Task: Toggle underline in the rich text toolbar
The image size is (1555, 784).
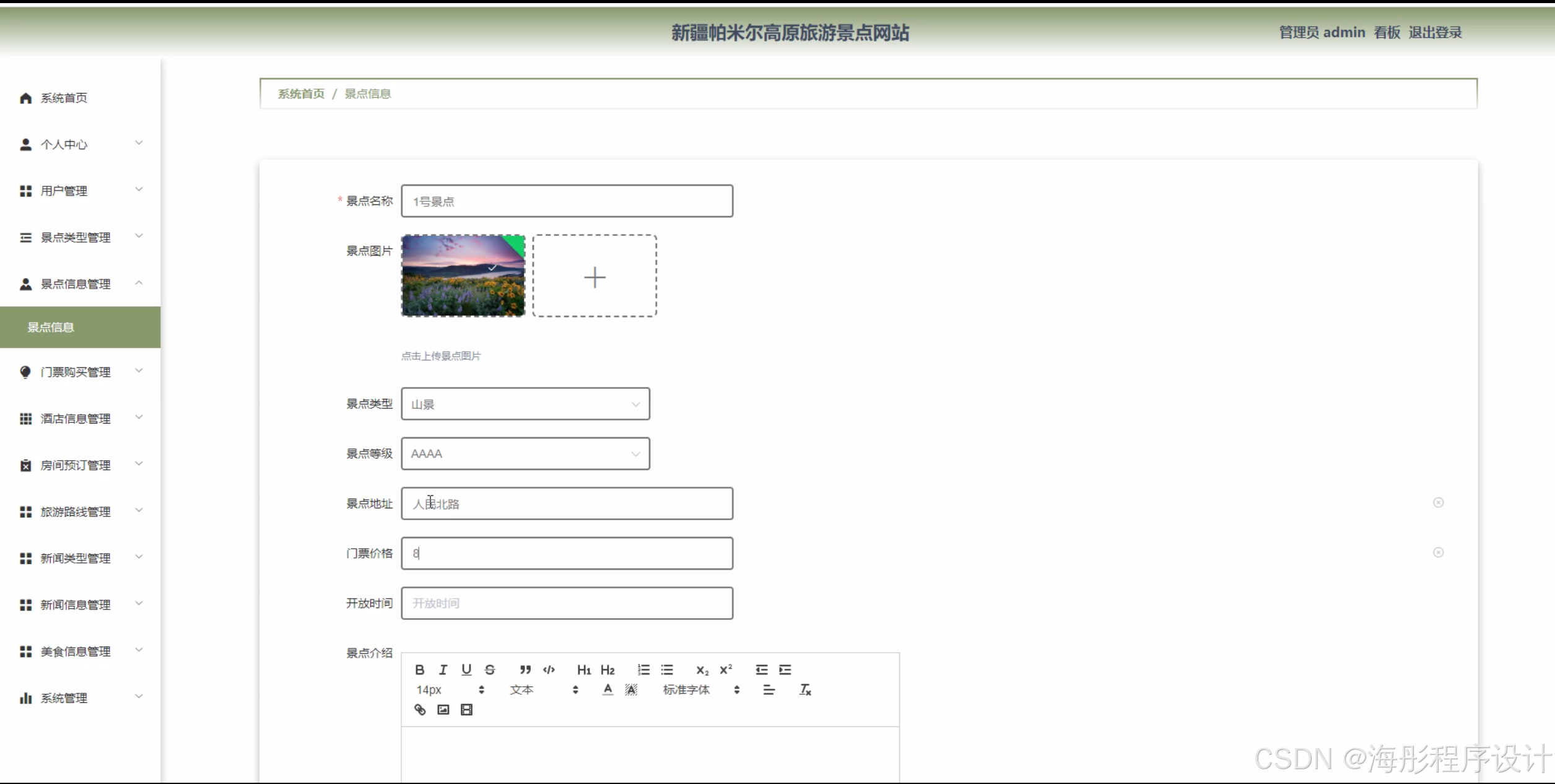Action: click(466, 669)
